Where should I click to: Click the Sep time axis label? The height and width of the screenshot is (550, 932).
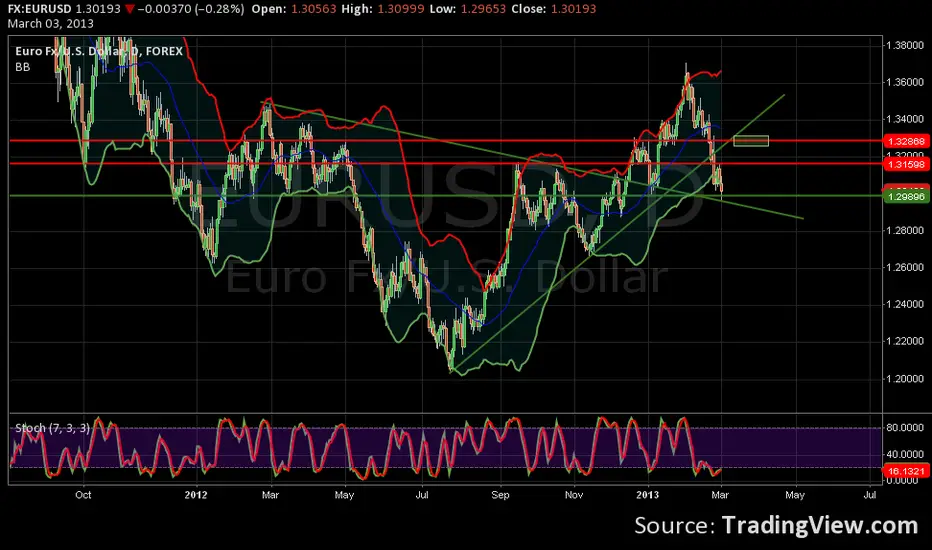tap(500, 495)
